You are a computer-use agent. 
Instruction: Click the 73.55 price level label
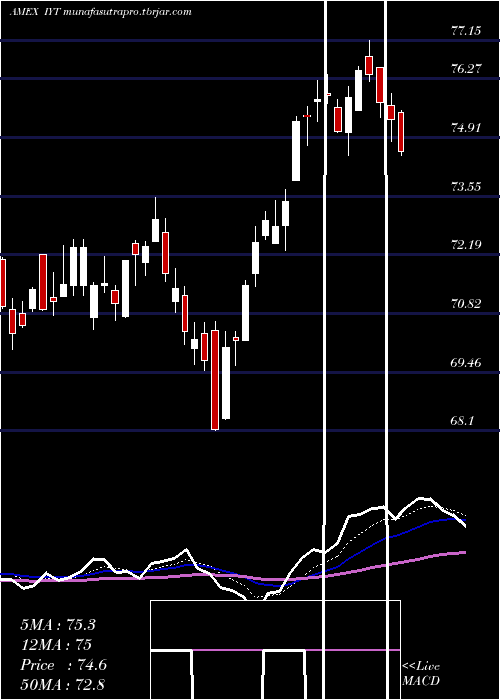(x=466, y=186)
